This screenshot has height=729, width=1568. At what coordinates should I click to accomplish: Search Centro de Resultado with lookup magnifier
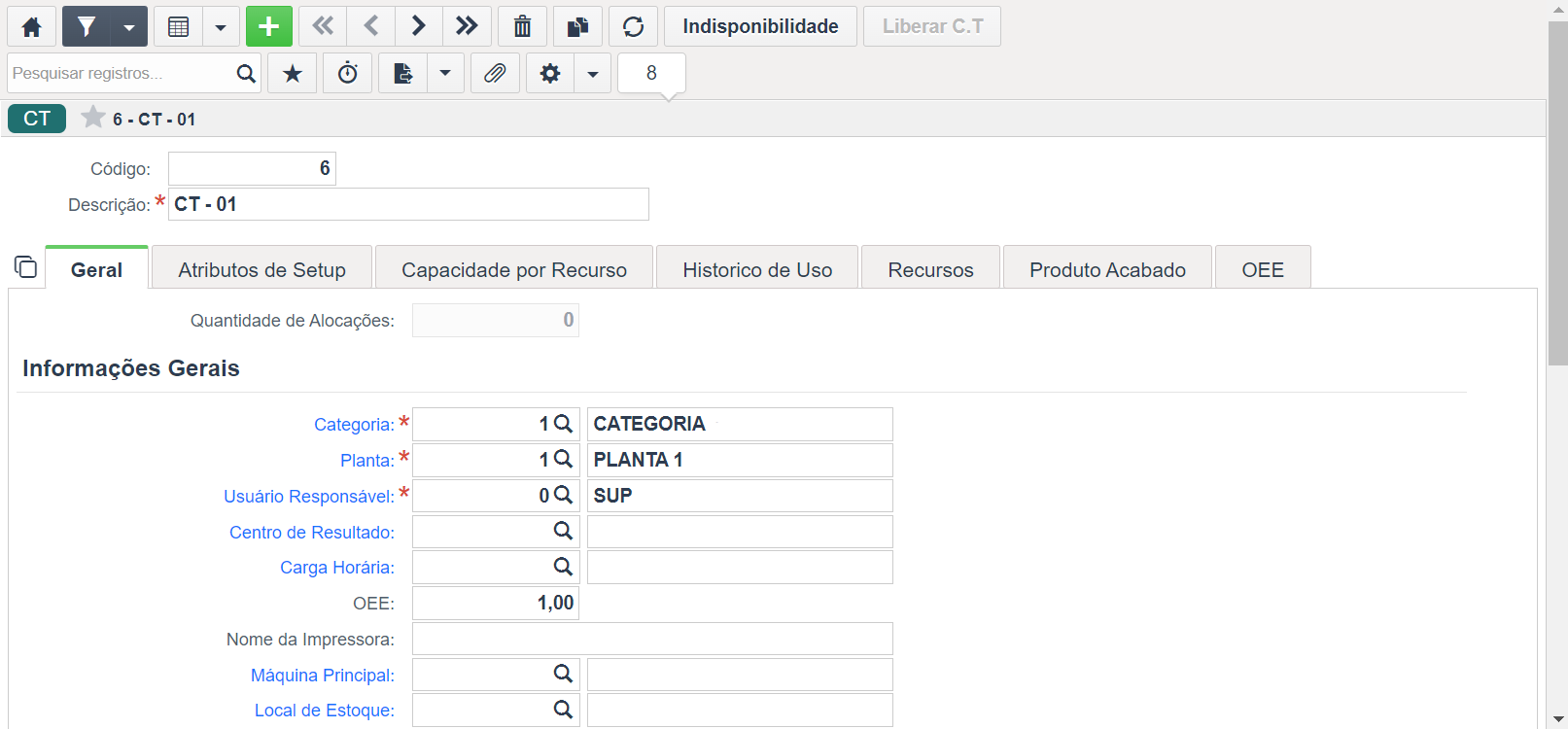coord(563,531)
